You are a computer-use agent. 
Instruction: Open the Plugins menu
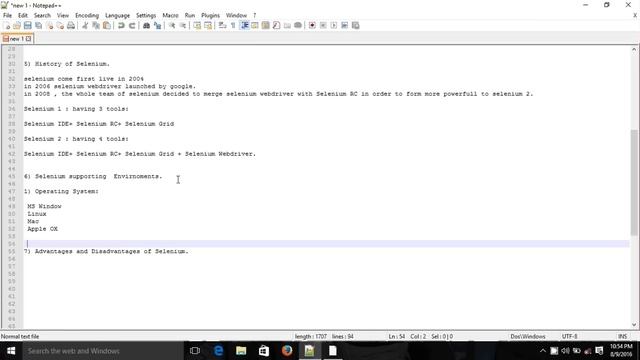pyautogui.click(x=210, y=16)
